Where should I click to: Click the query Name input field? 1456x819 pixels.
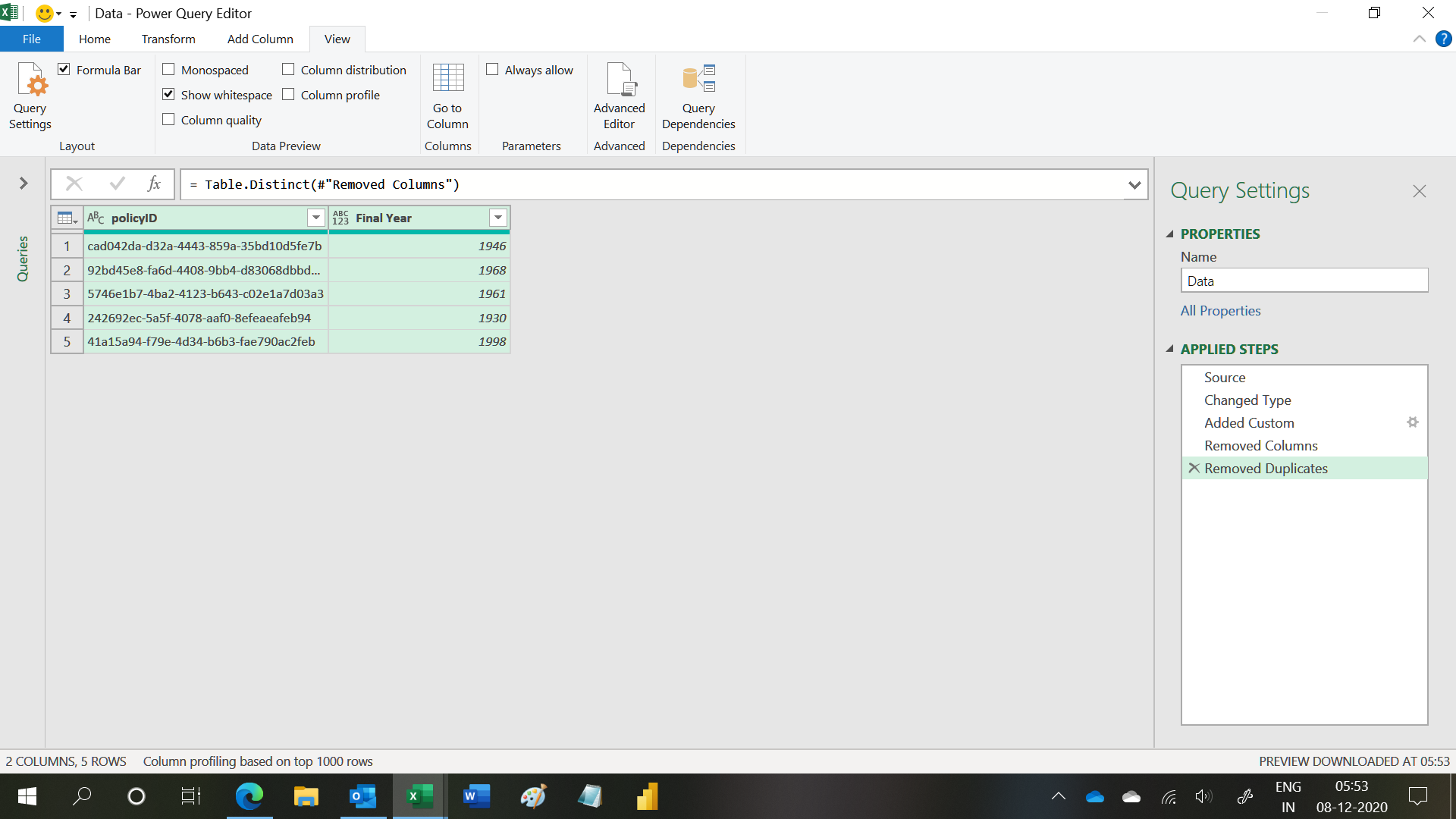coord(1304,281)
